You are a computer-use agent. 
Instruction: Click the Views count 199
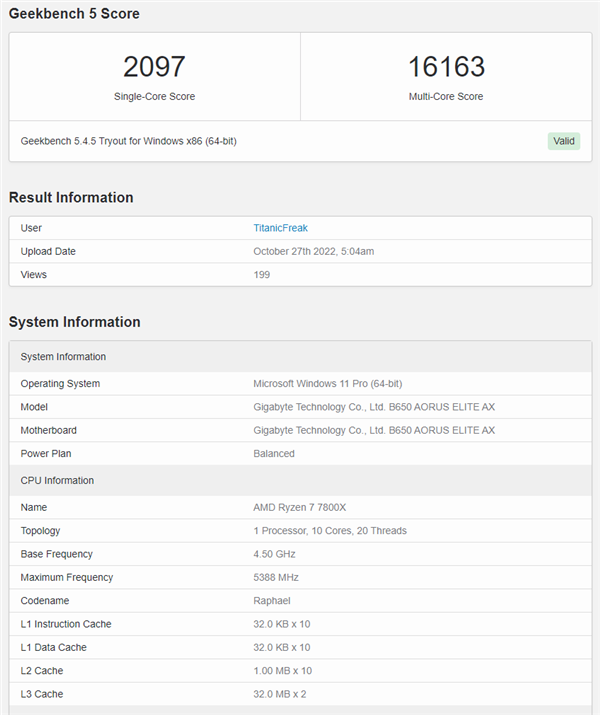(x=262, y=274)
